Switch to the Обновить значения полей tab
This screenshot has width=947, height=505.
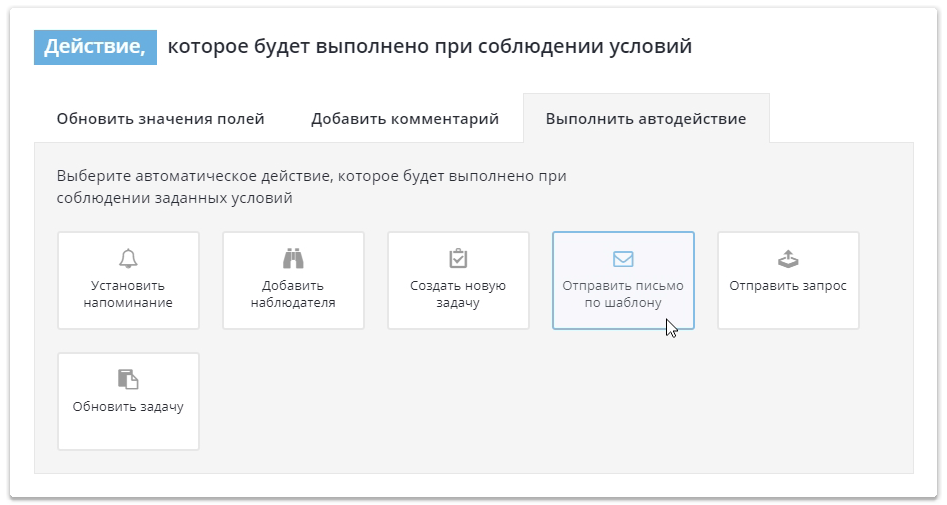(160, 119)
